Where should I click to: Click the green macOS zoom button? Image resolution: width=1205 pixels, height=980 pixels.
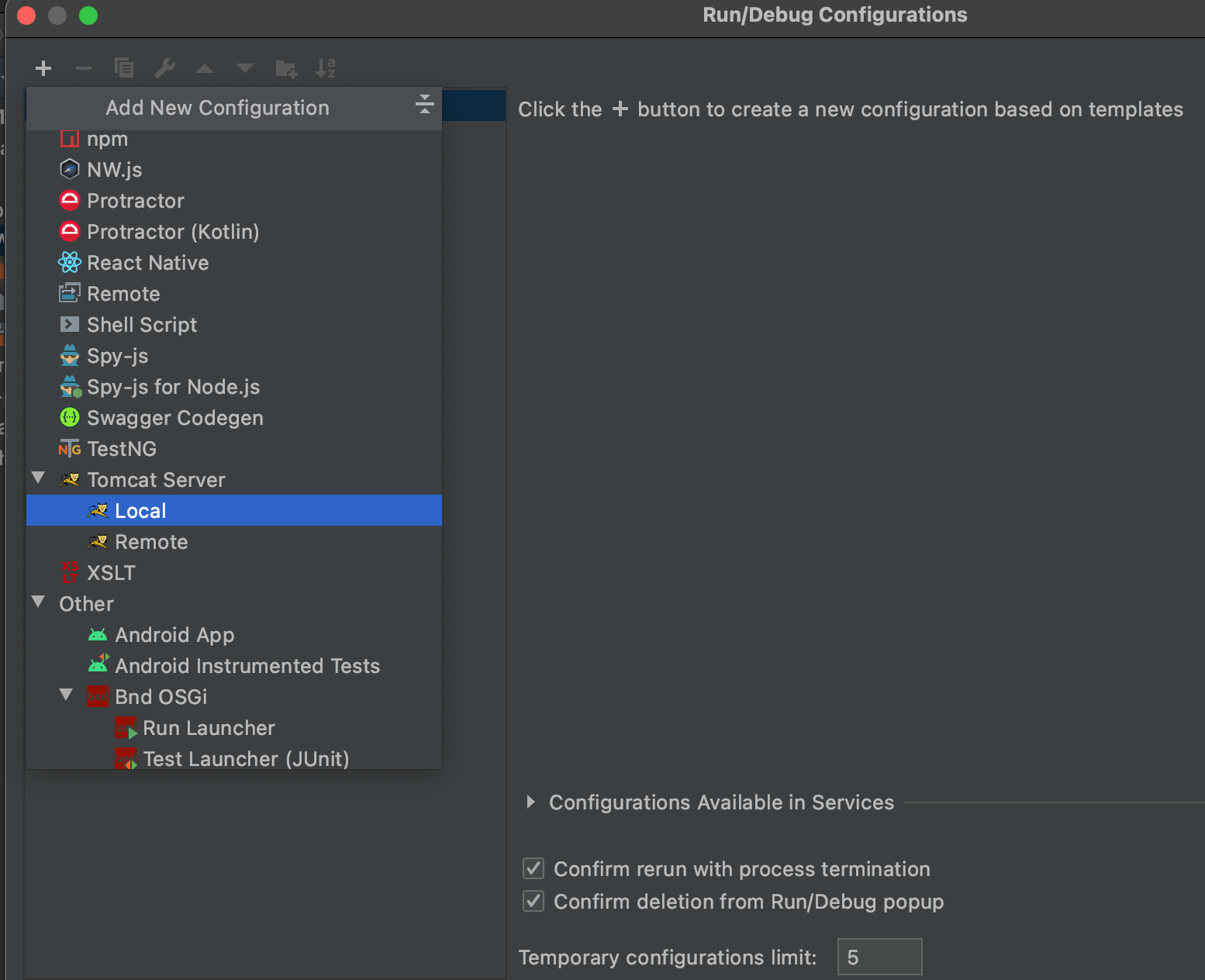[x=88, y=16]
